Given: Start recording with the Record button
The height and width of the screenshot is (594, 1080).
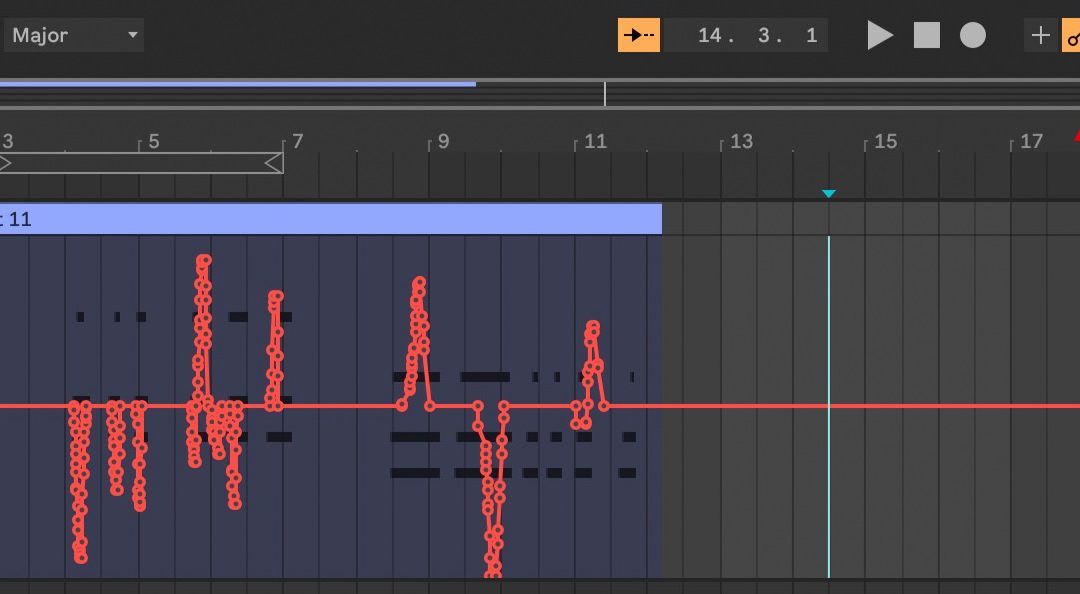Looking at the screenshot, I should (973, 35).
